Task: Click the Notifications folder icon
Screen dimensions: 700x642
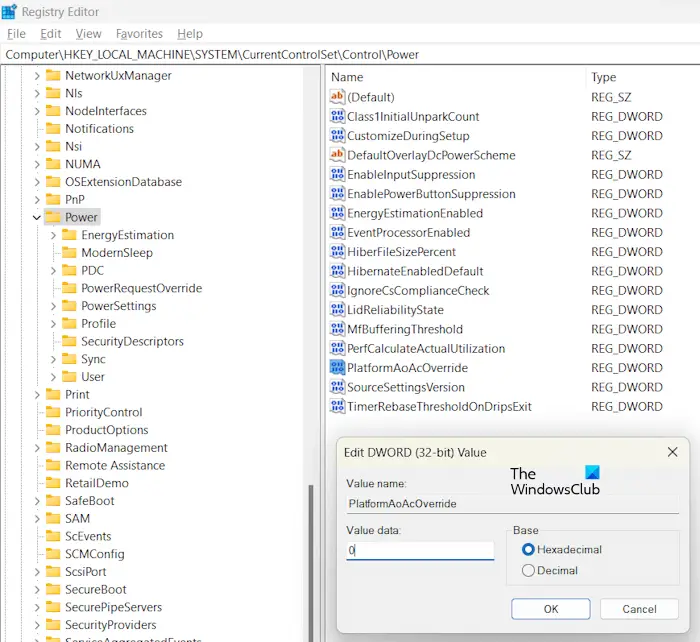Action: 53,129
